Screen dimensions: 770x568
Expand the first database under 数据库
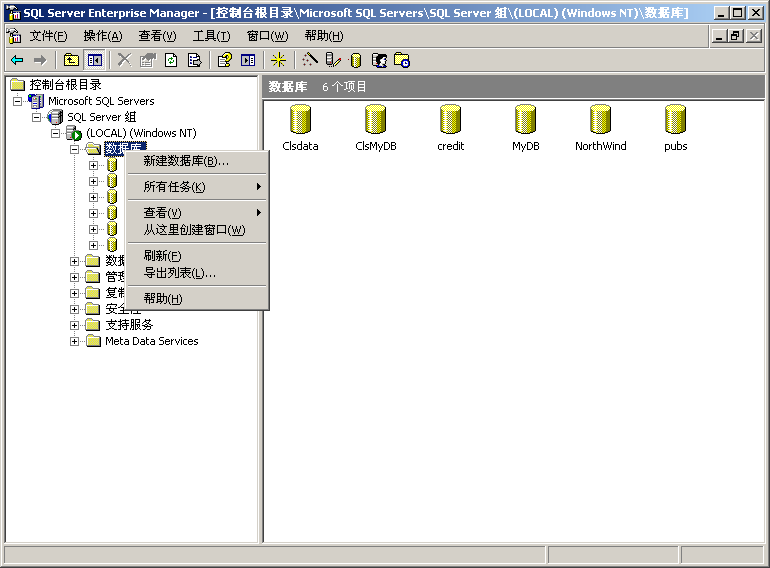[93, 165]
